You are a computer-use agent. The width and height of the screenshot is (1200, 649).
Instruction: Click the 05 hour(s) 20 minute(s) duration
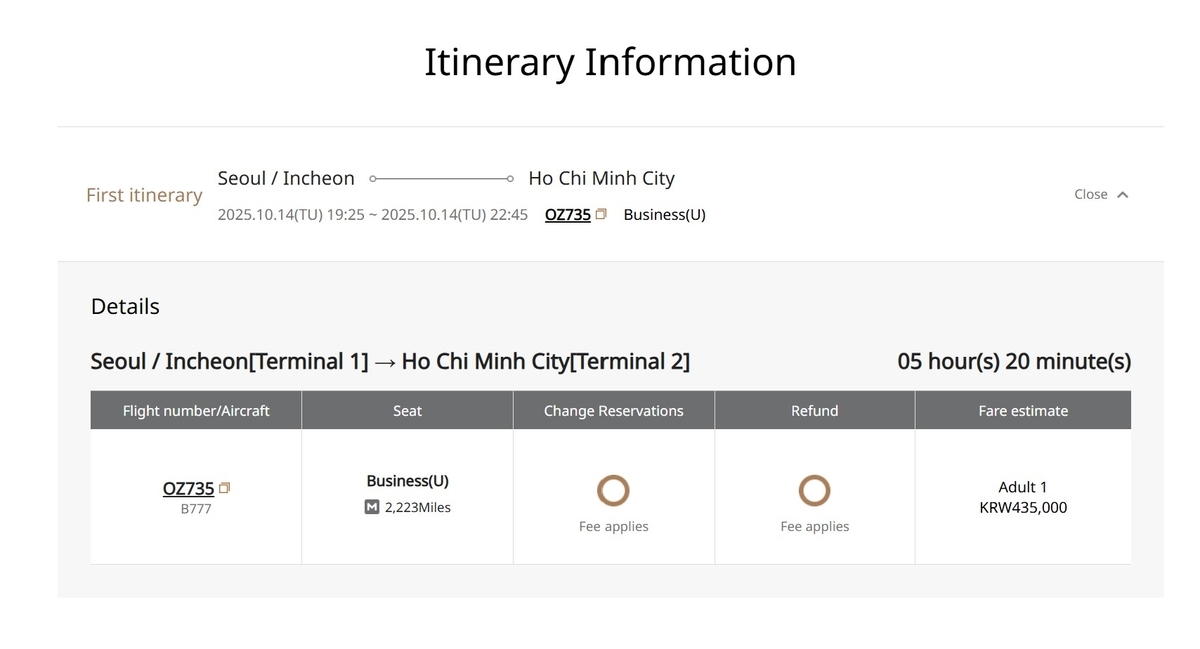[x=1014, y=361]
